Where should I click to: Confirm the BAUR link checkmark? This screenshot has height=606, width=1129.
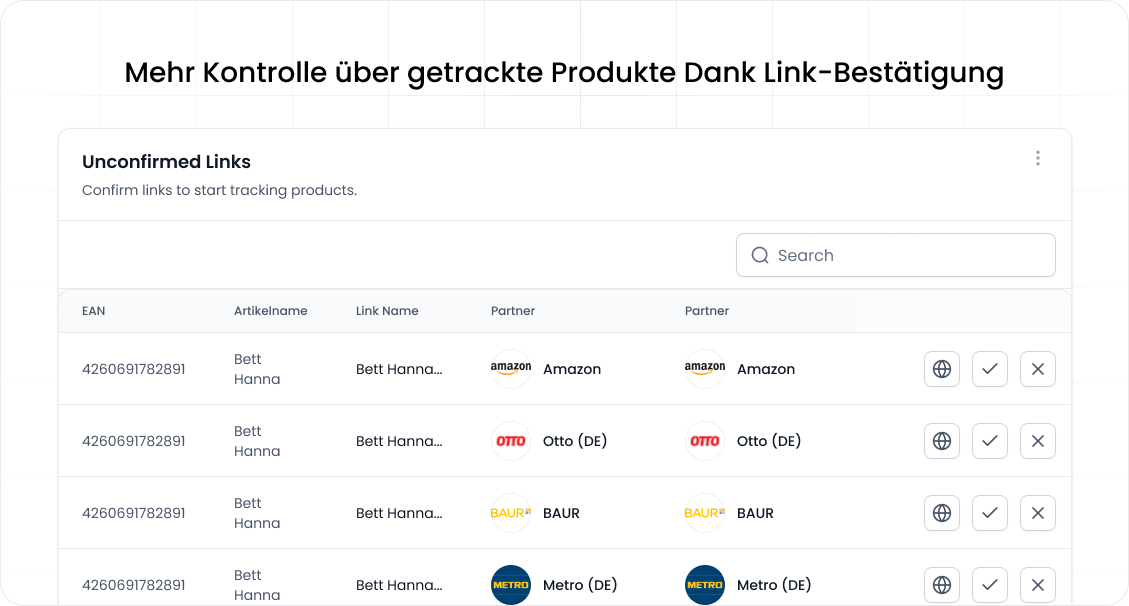[990, 513]
